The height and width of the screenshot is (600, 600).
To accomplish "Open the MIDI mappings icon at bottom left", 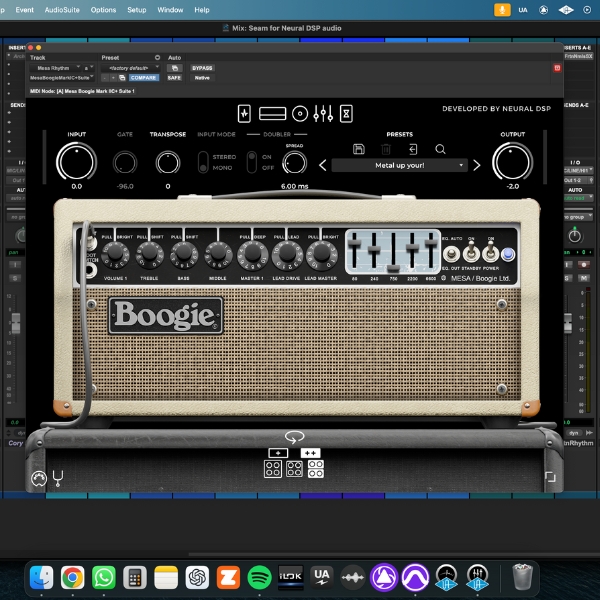I will coord(39,478).
